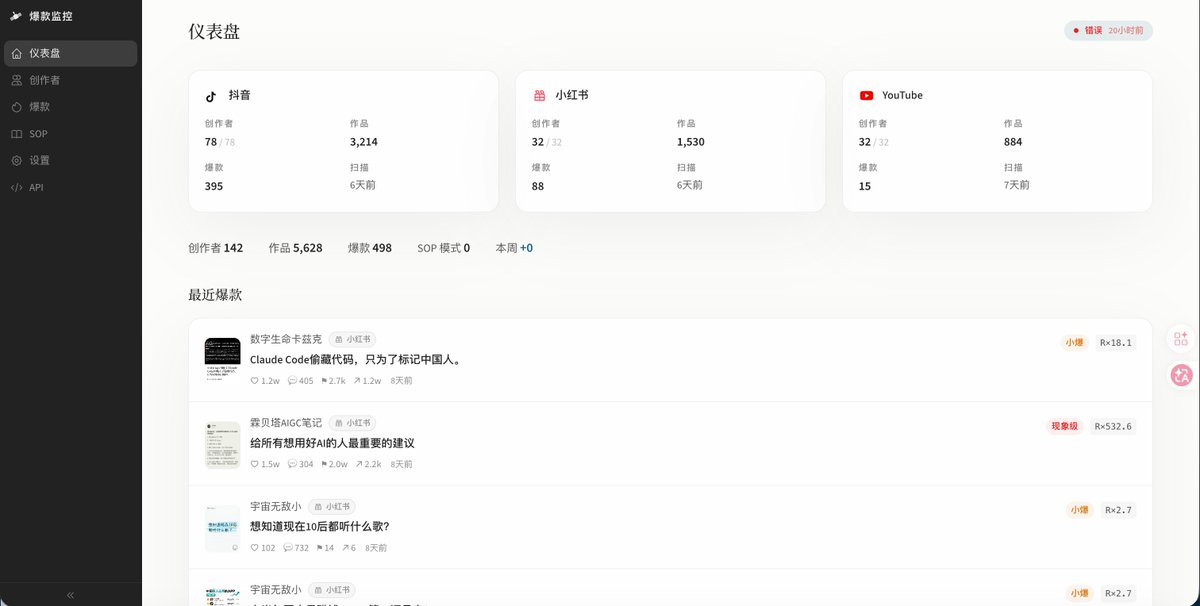Screen dimensions: 1200x606
Task: Open SOP in the sidebar
Action: (x=70, y=134)
